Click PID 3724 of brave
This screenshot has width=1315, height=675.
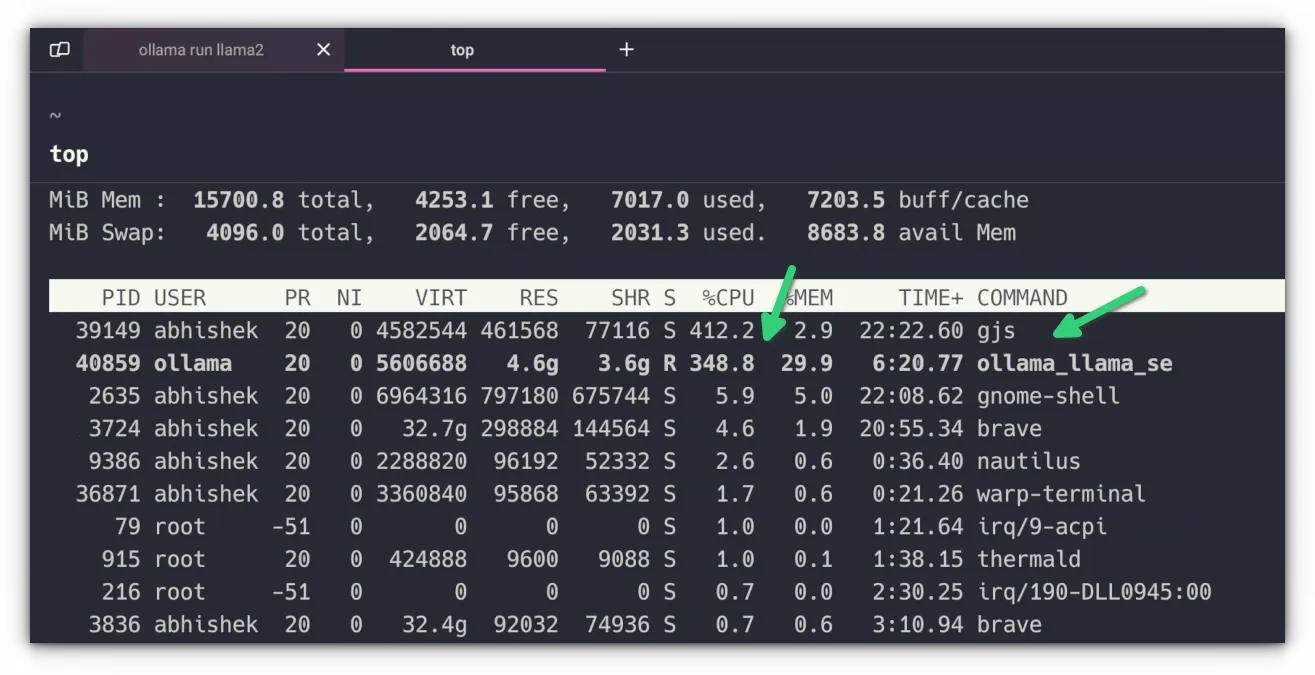coord(115,428)
